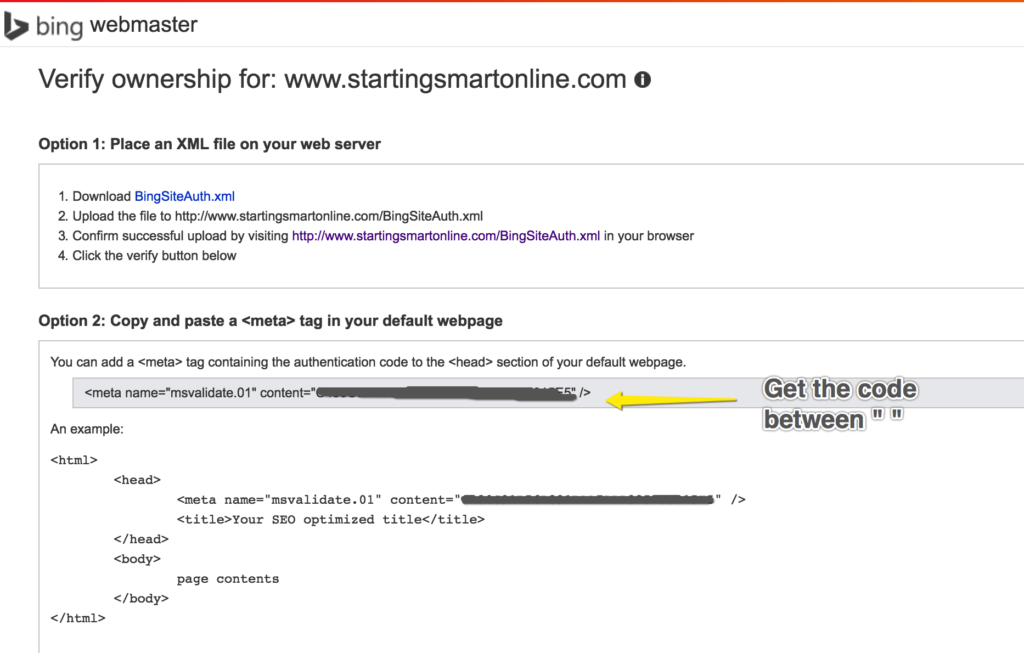Click the Bing logo icon

tap(16, 26)
